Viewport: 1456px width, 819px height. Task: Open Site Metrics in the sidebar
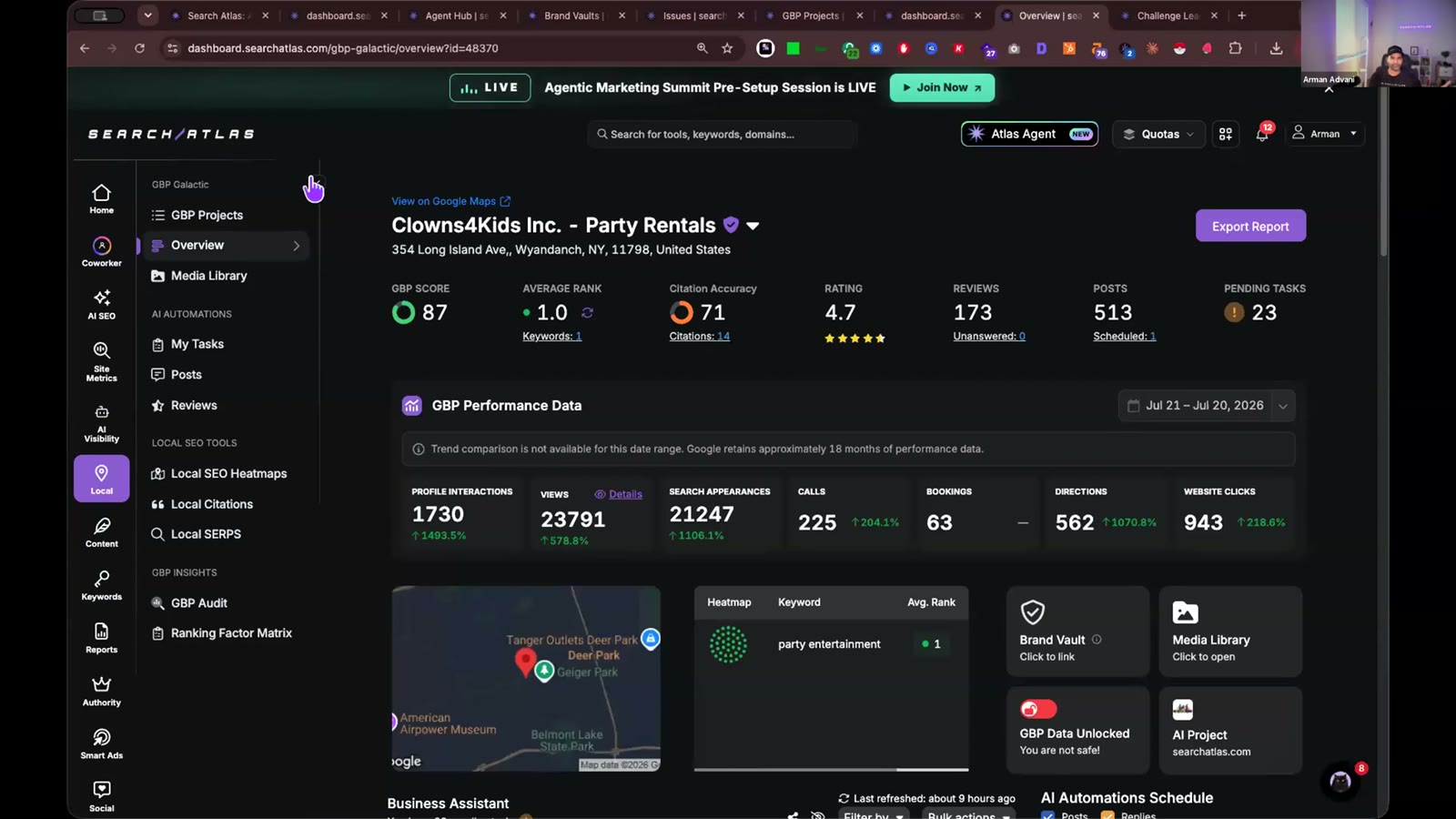pos(101,361)
